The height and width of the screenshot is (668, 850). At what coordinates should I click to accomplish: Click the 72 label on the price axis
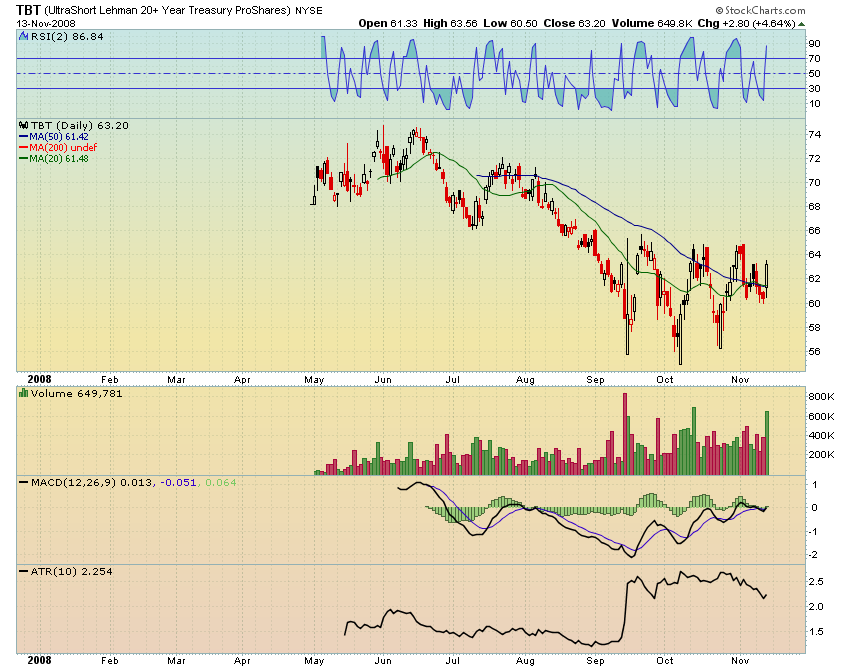[x=814, y=158]
